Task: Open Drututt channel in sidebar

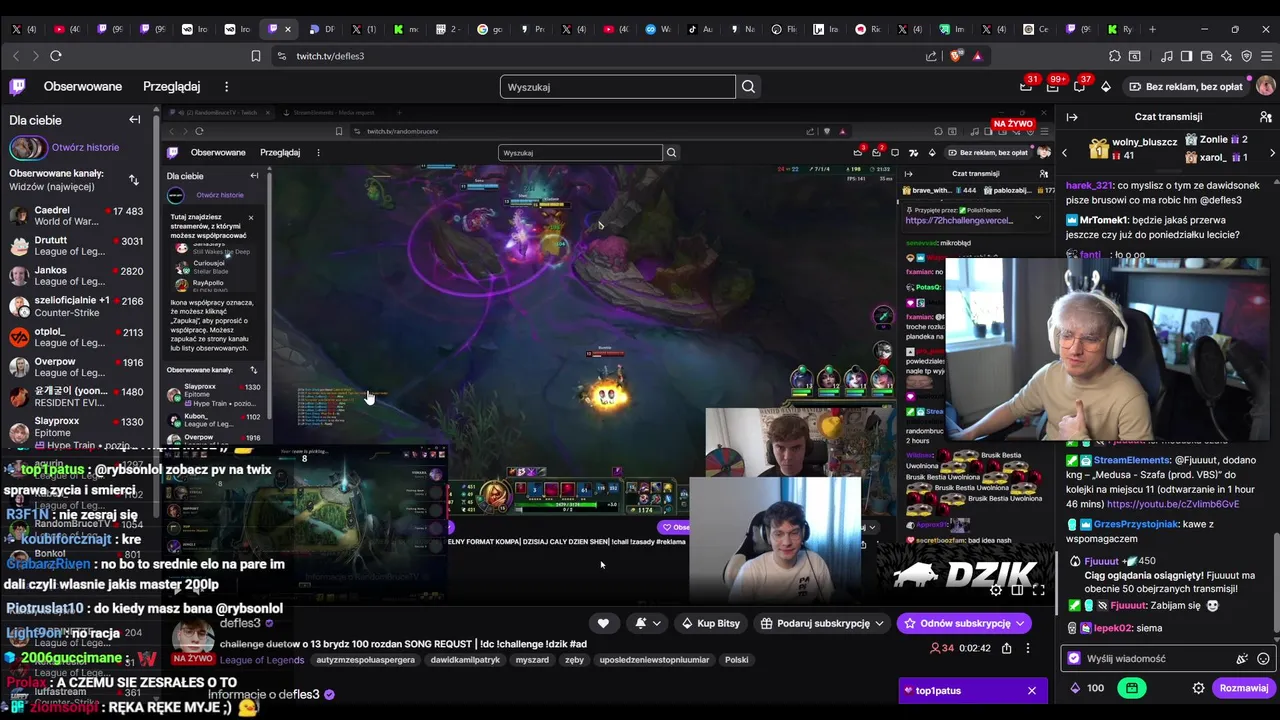Action: (x=76, y=246)
